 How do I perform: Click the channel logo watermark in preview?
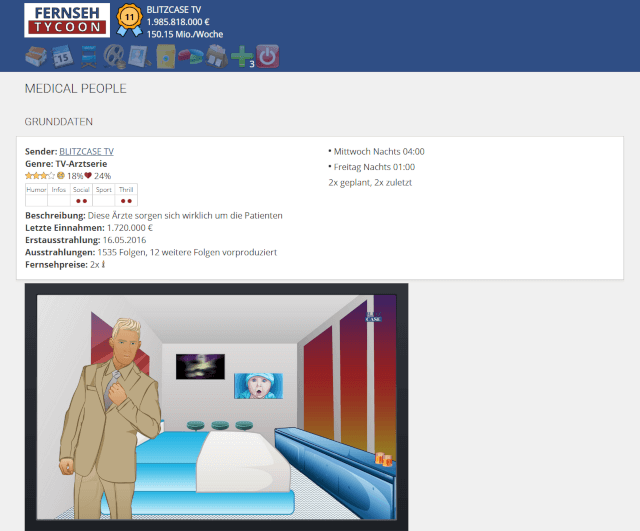(x=373, y=317)
